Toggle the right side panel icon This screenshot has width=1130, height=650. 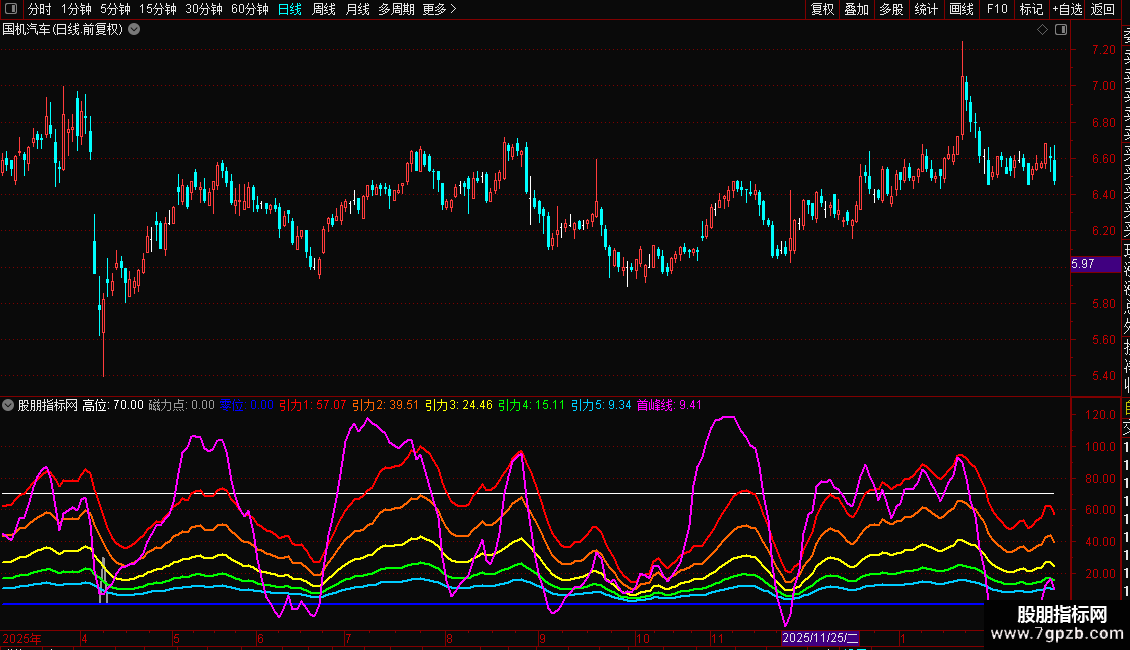(x=1059, y=30)
